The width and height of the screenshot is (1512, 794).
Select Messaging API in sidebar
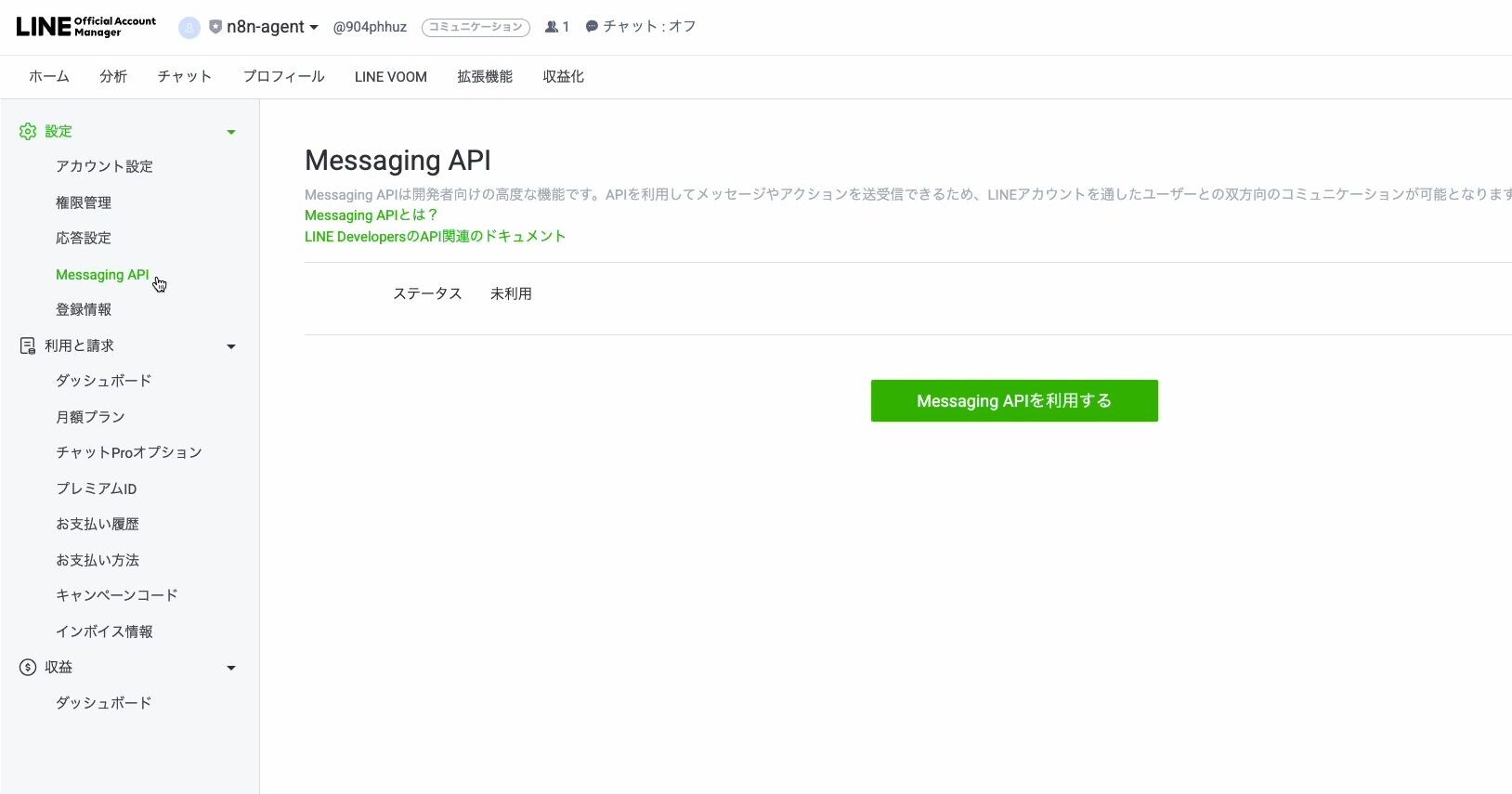[x=102, y=274]
